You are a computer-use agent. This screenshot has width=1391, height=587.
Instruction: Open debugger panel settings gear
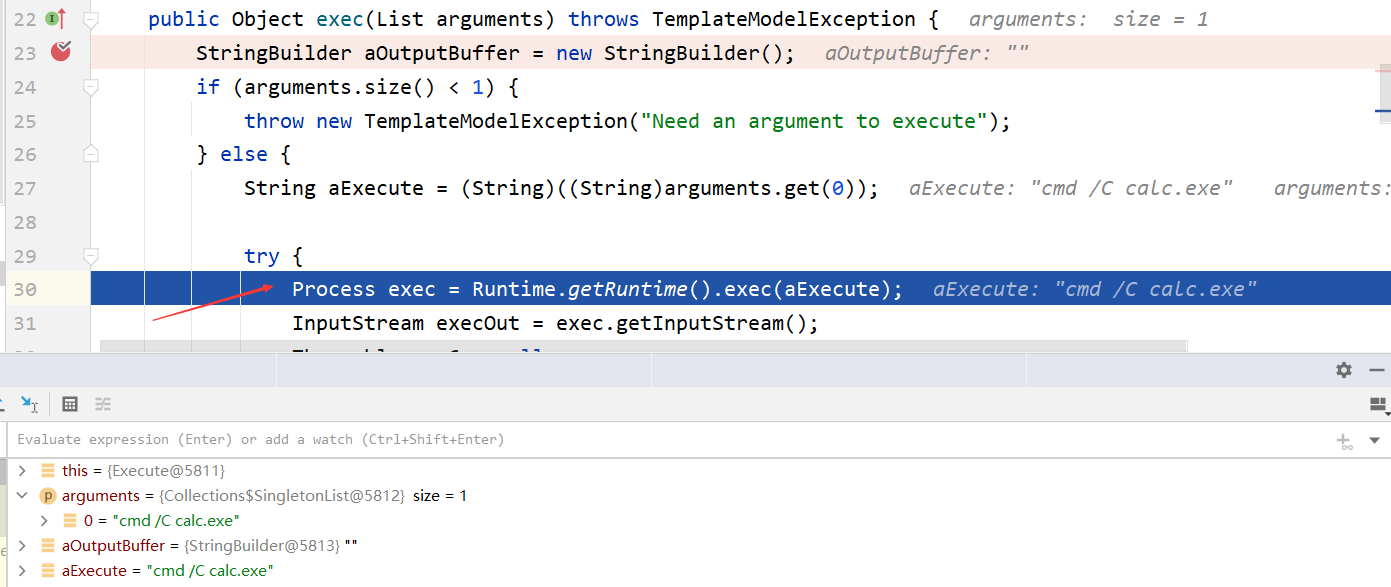[x=1344, y=370]
